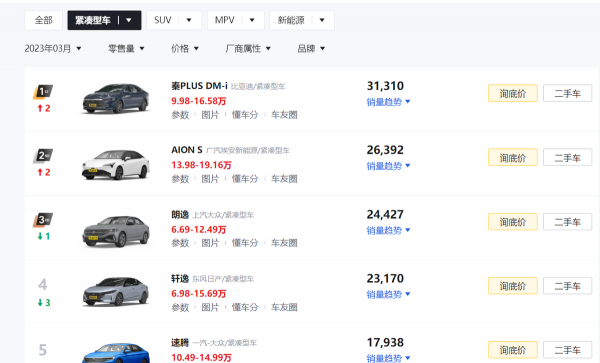Open 车友圈 for AION S
The width and height of the screenshot is (600, 363).
(284, 179)
